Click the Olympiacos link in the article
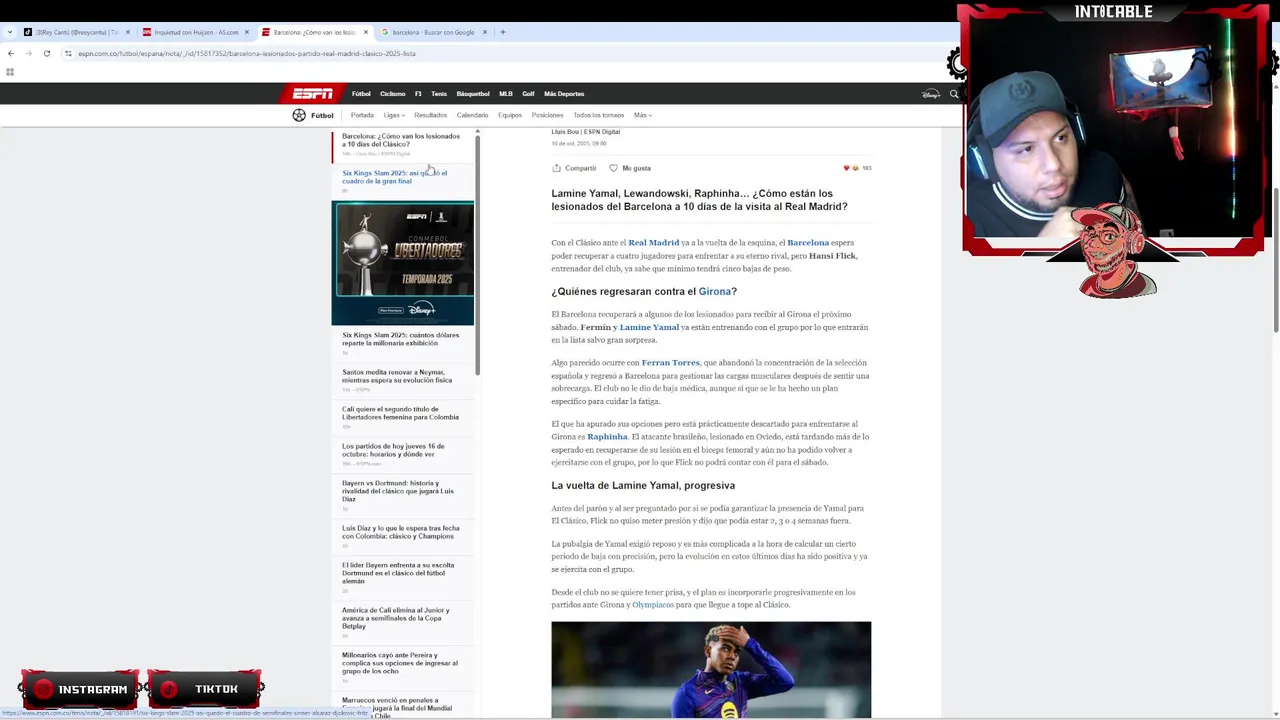1280x720 pixels. tap(653, 605)
